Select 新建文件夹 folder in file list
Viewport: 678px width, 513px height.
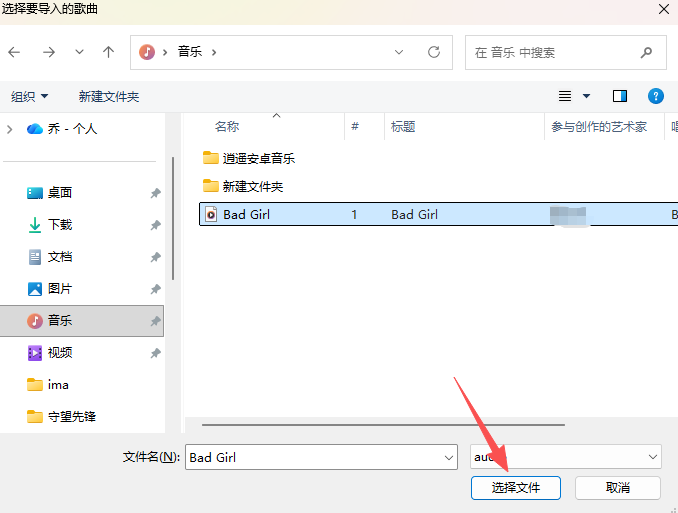pyautogui.click(x=243, y=186)
